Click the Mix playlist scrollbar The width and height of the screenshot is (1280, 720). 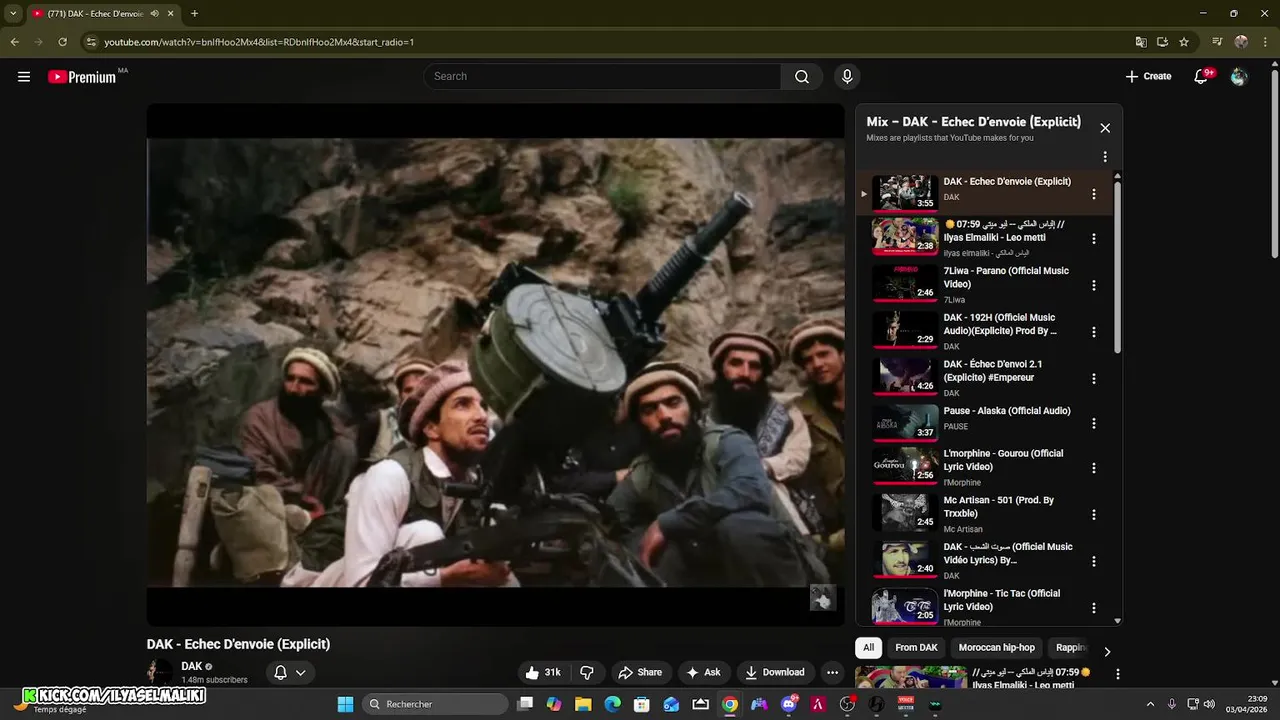tap(1117, 265)
